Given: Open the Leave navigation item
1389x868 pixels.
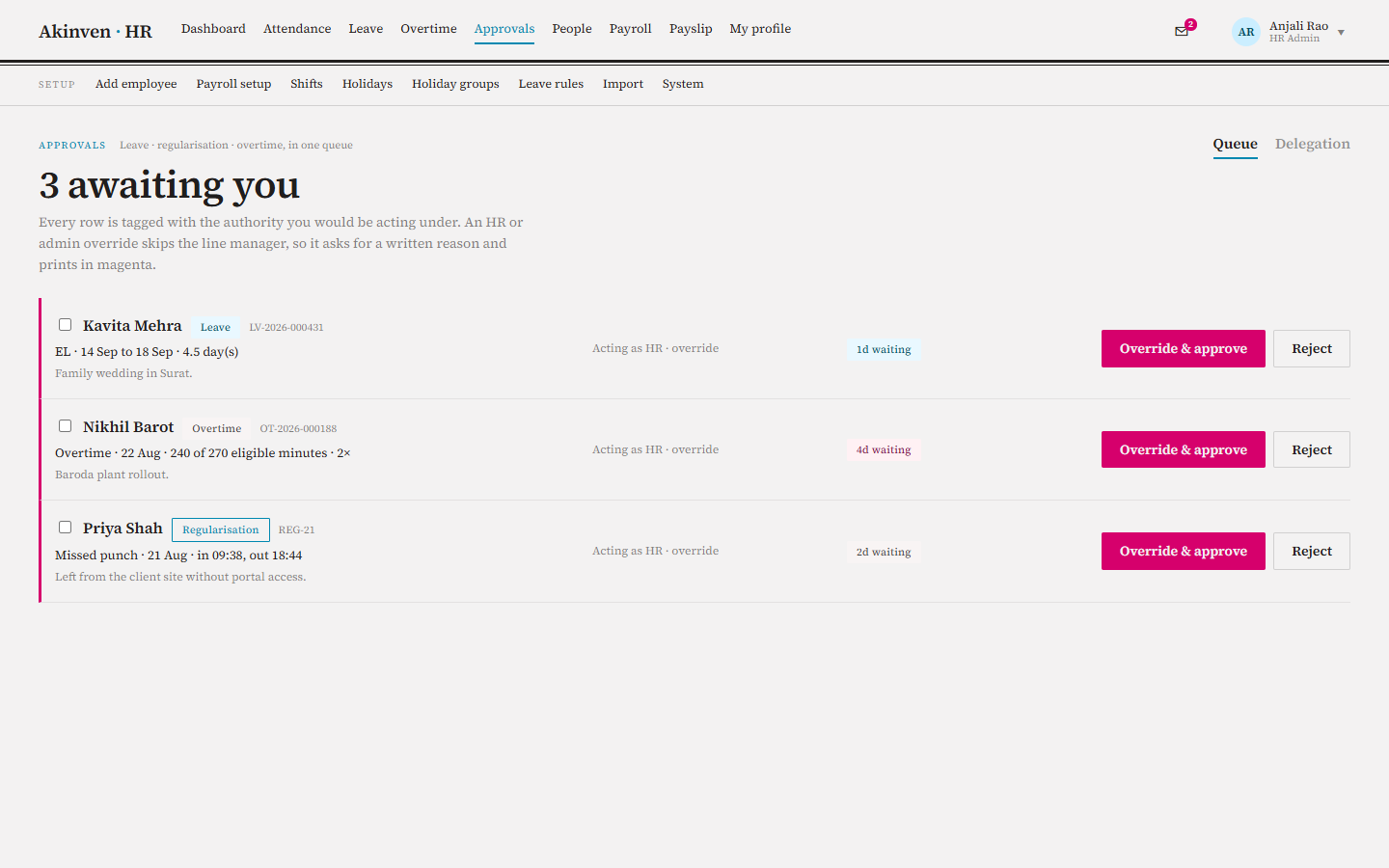Looking at the screenshot, I should point(366,29).
